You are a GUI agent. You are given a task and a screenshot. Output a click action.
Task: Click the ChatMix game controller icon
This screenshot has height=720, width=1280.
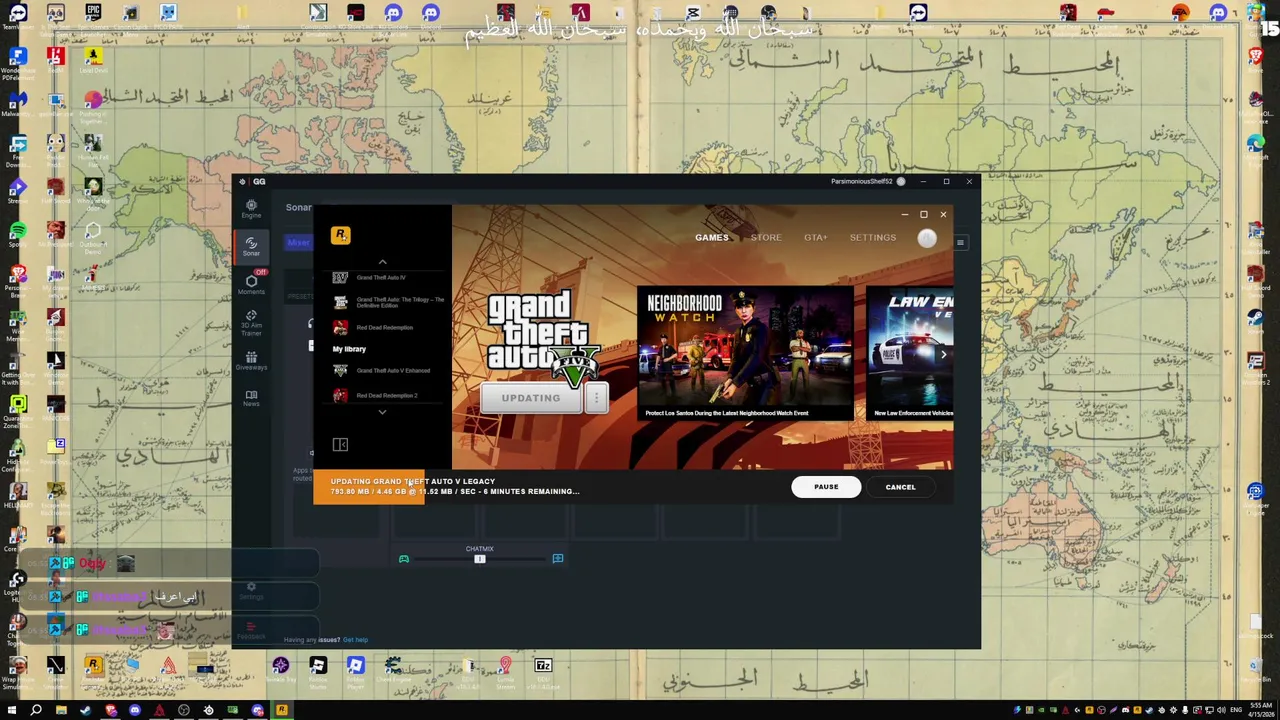pos(404,559)
